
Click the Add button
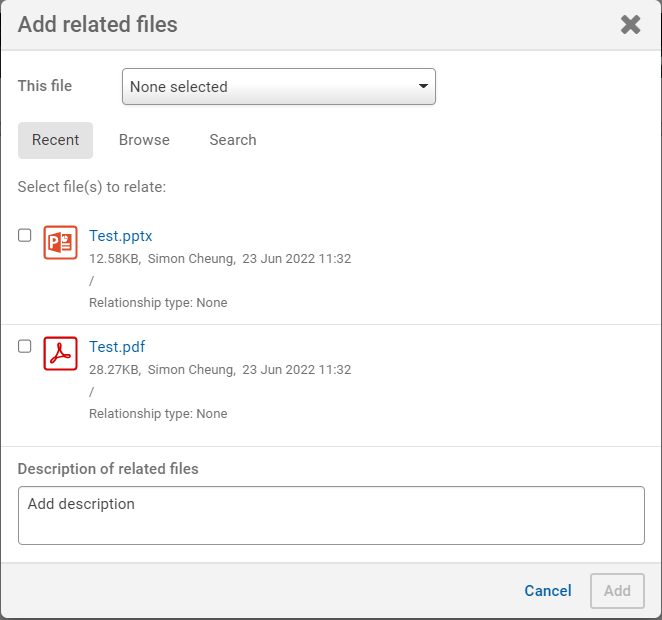617,591
